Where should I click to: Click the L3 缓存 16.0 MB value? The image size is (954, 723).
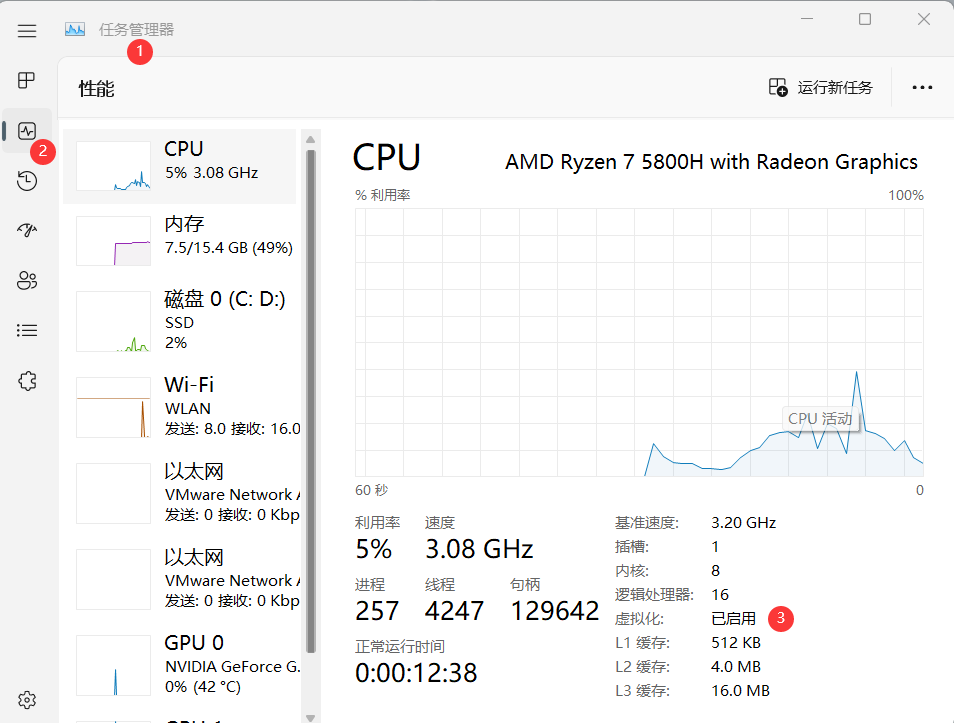click(x=740, y=691)
